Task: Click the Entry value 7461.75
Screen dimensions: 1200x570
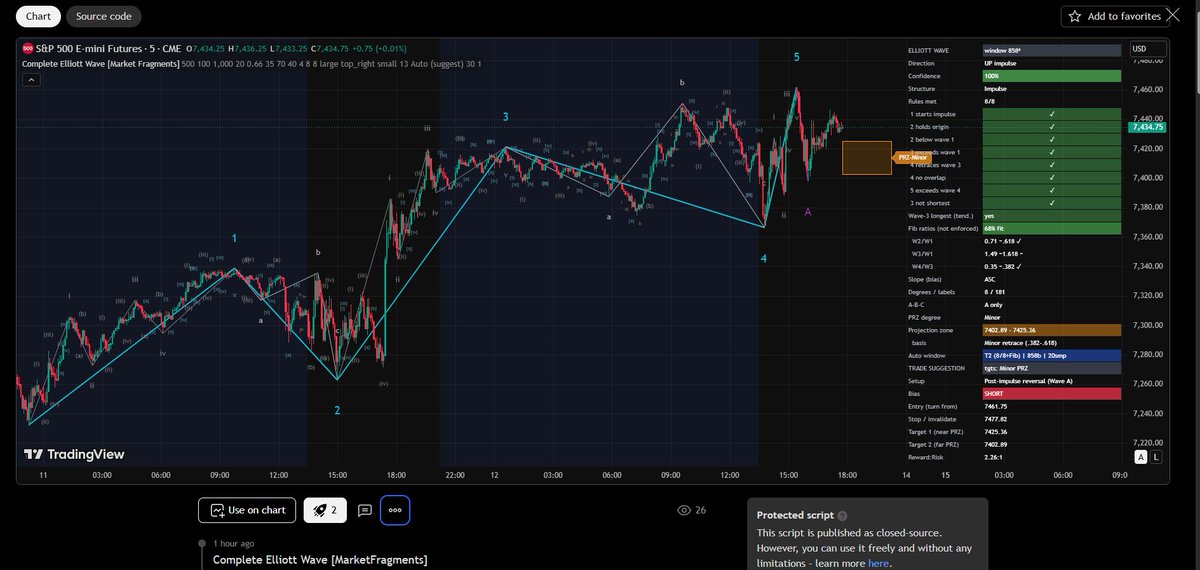Action: (996, 406)
